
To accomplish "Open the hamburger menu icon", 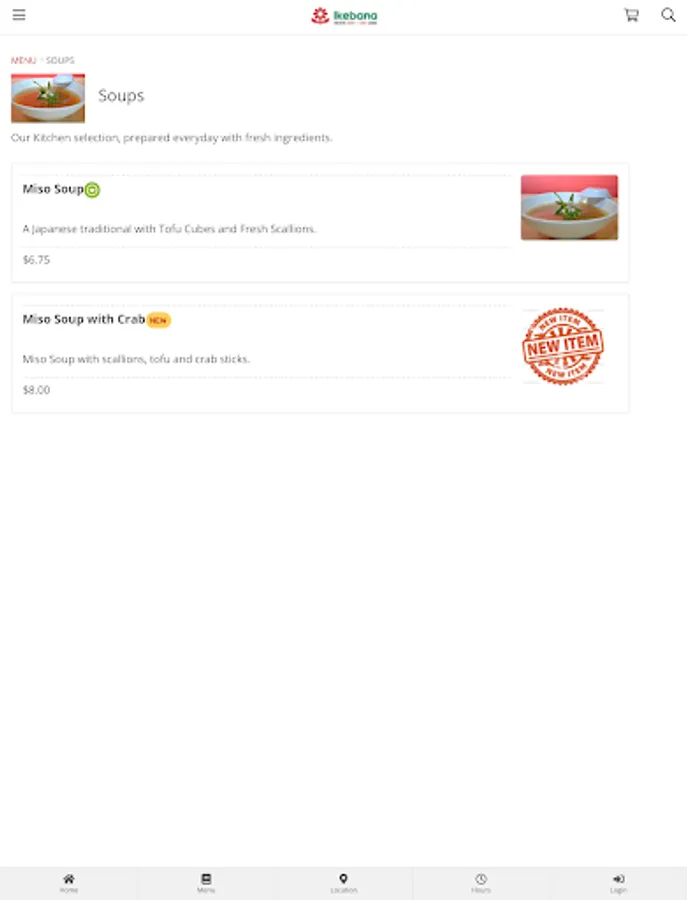I will [x=19, y=15].
